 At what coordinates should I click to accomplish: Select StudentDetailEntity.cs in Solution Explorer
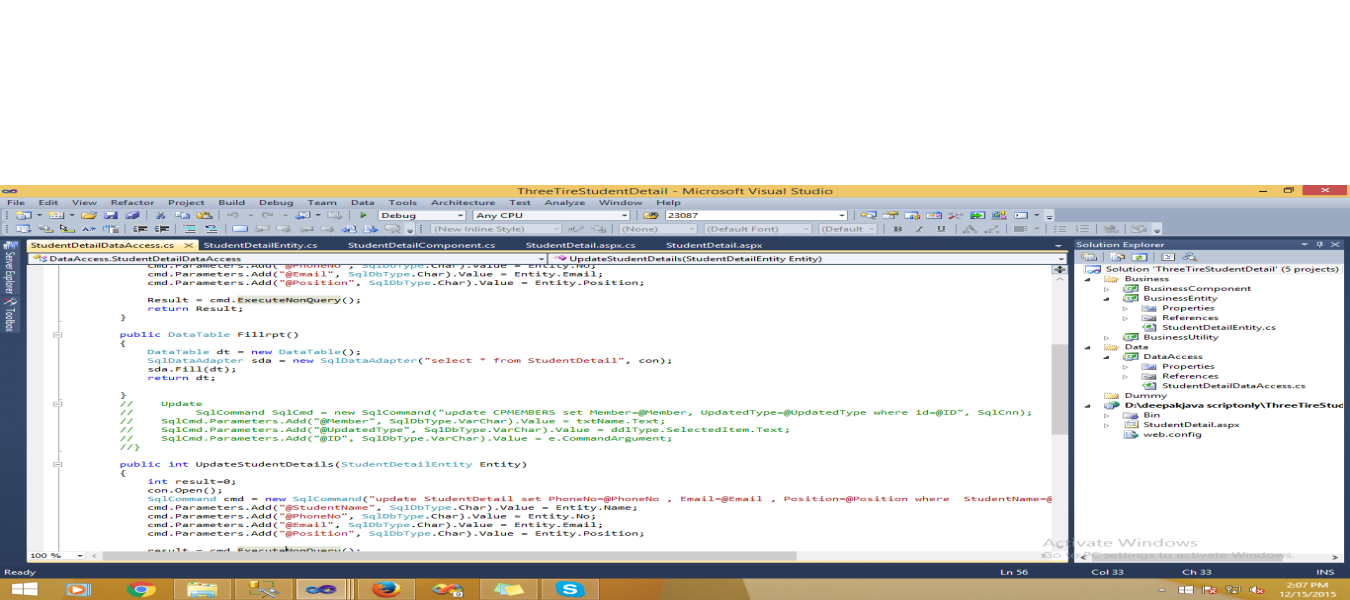(1218, 327)
